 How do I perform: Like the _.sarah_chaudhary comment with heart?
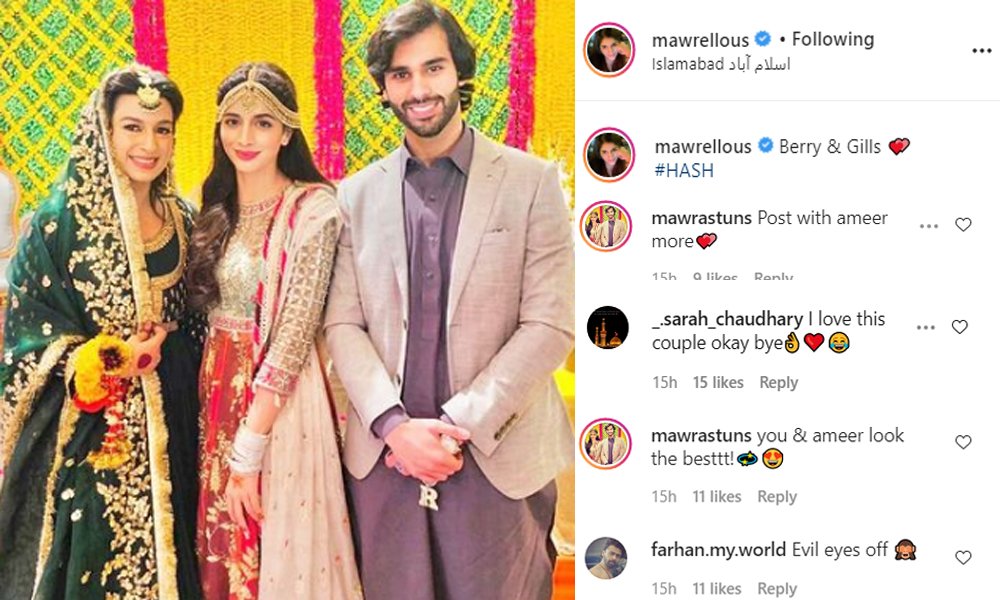tap(960, 327)
